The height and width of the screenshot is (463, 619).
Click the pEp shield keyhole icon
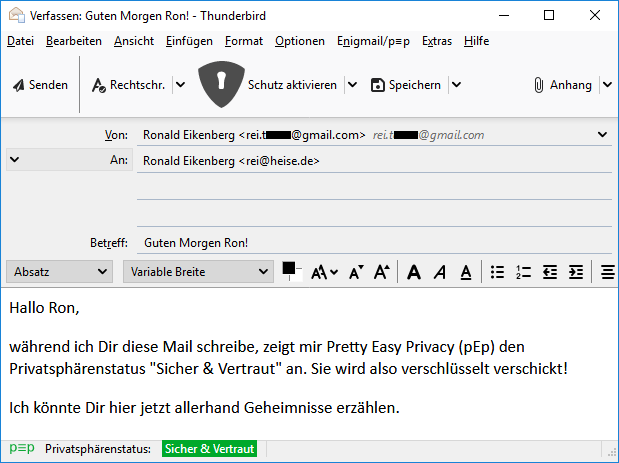(221, 84)
